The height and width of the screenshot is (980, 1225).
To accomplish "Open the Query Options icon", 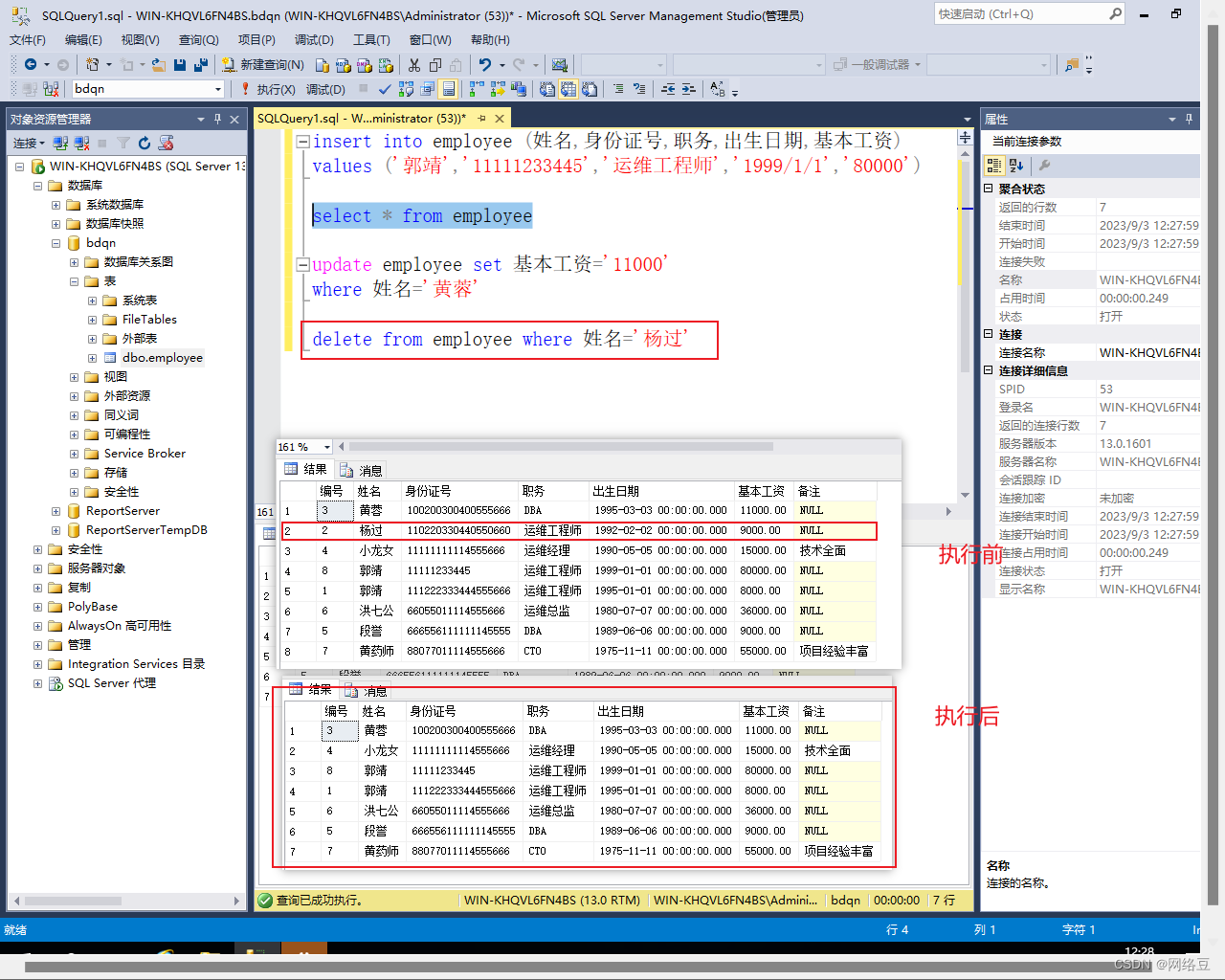I will [x=427, y=89].
